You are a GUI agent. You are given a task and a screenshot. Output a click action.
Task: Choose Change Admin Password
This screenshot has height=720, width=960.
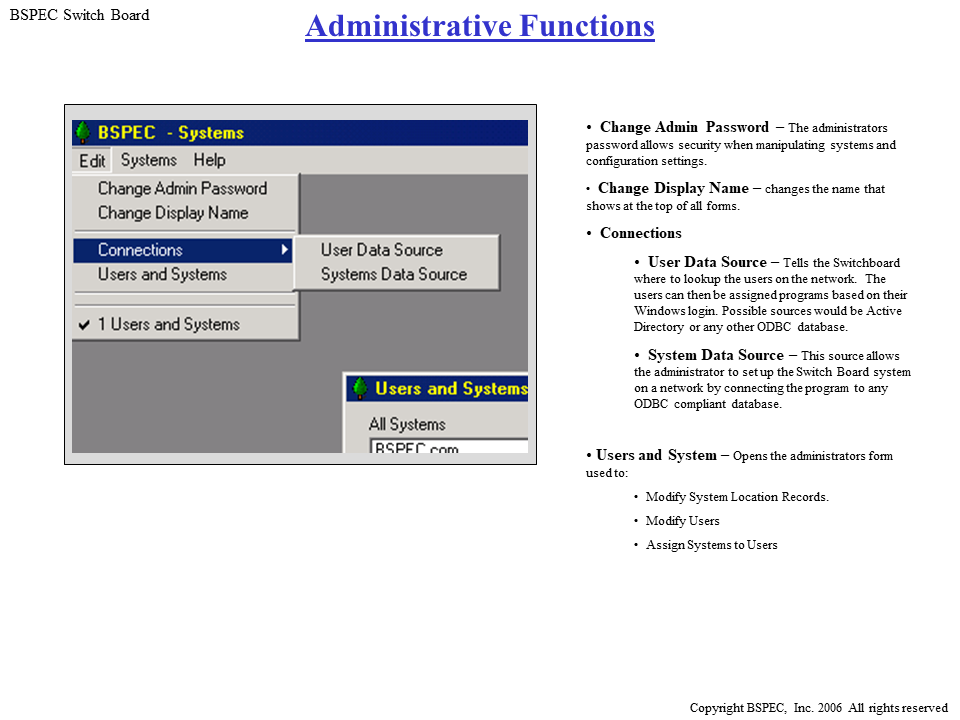click(x=182, y=188)
